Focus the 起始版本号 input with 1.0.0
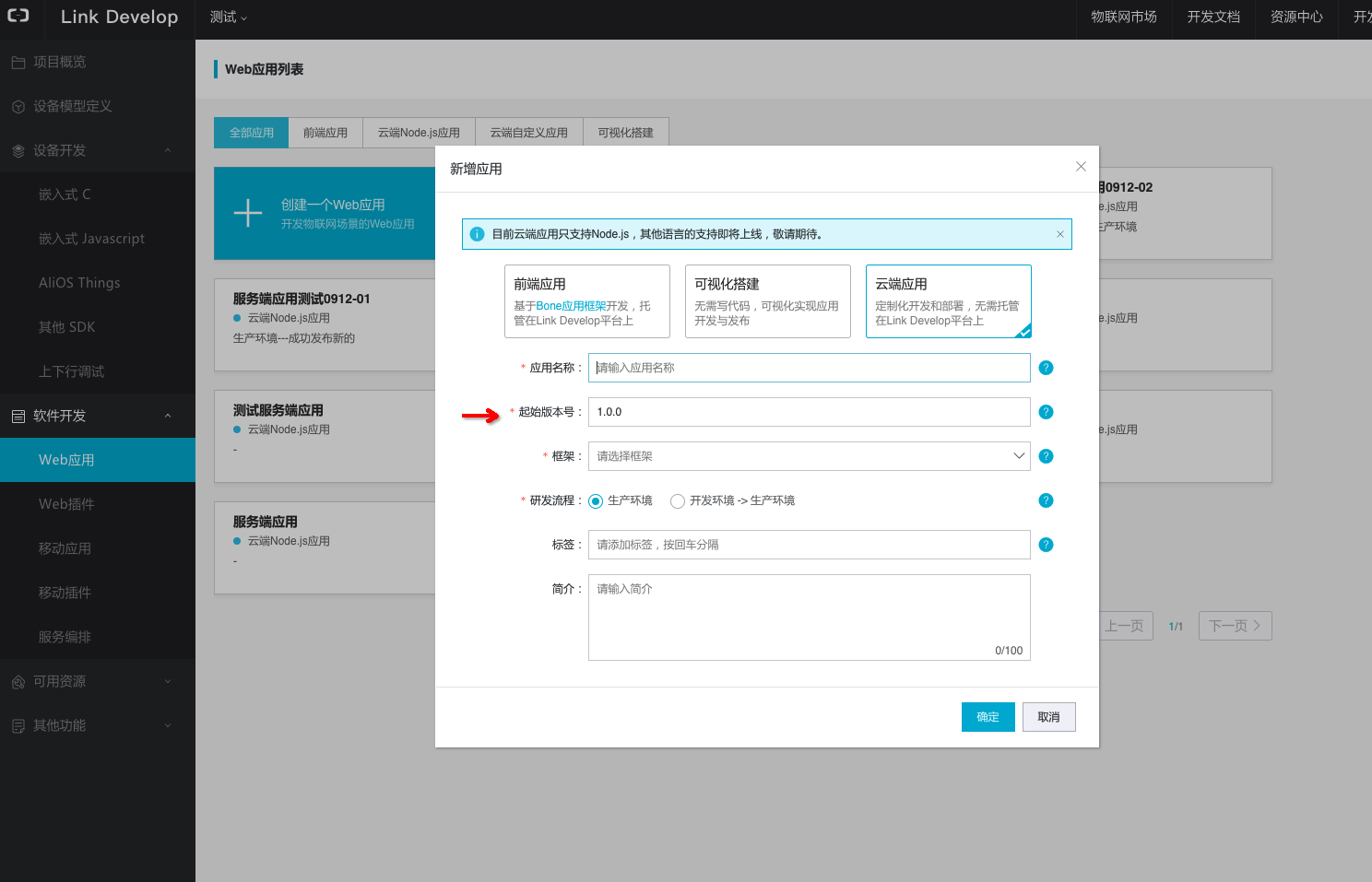This screenshot has width=1372, height=882. pyautogui.click(x=810, y=412)
